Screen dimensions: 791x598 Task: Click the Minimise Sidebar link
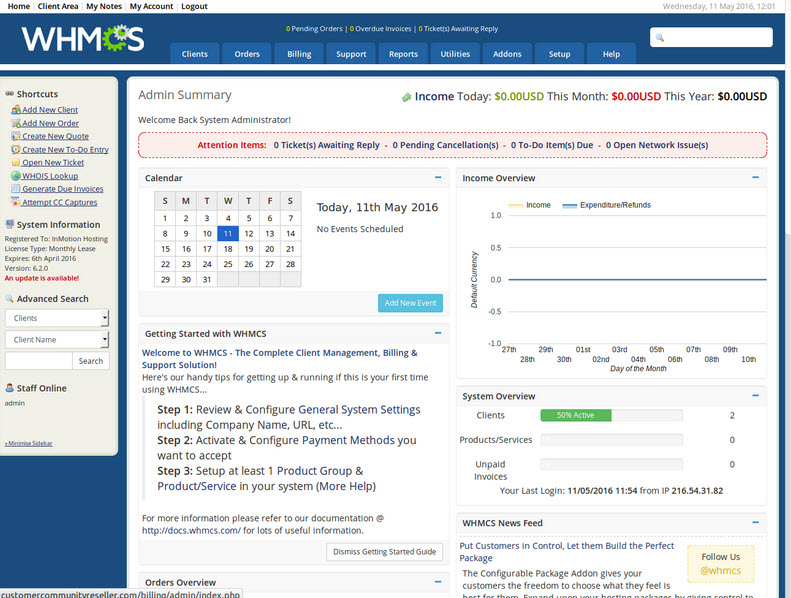tap(29, 444)
